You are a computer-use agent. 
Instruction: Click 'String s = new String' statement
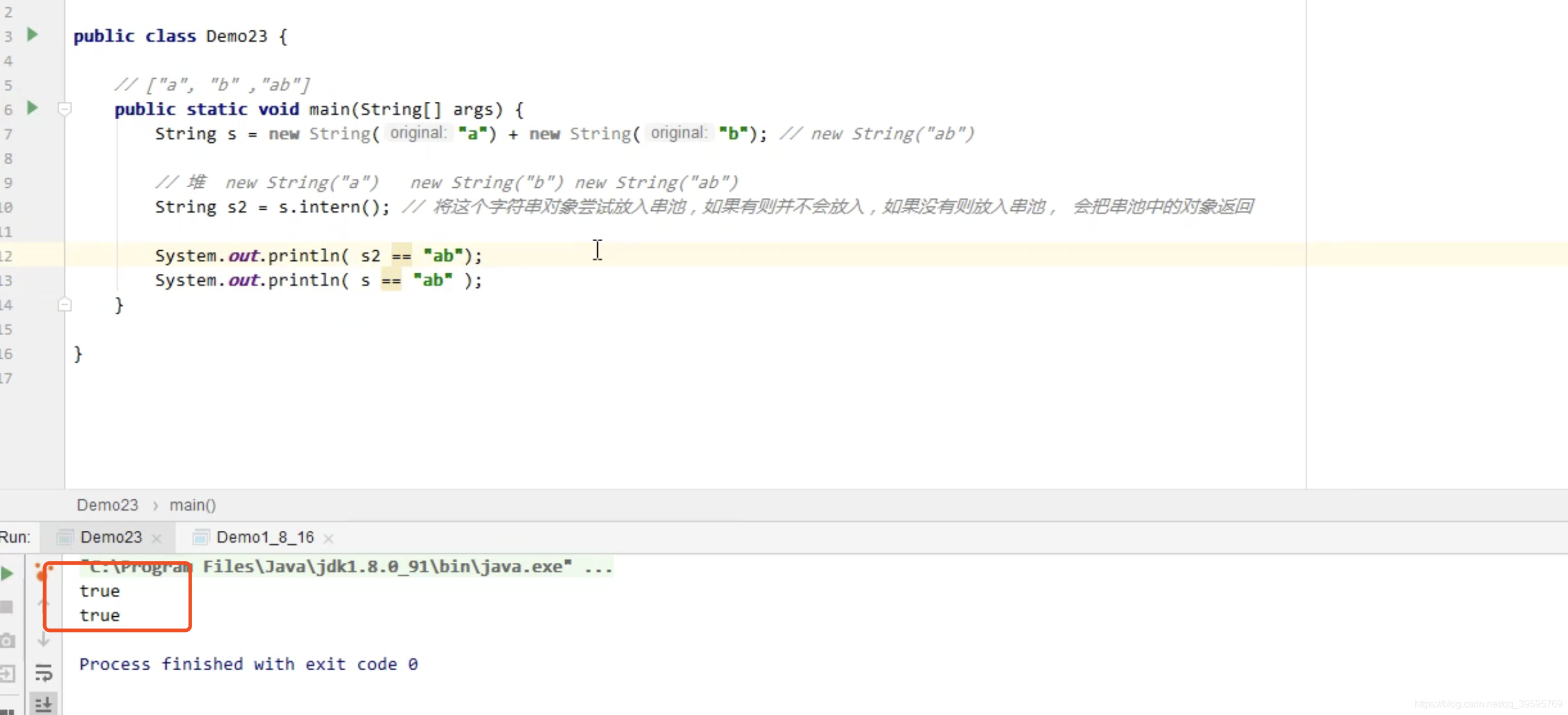pyautogui.click(x=461, y=134)
